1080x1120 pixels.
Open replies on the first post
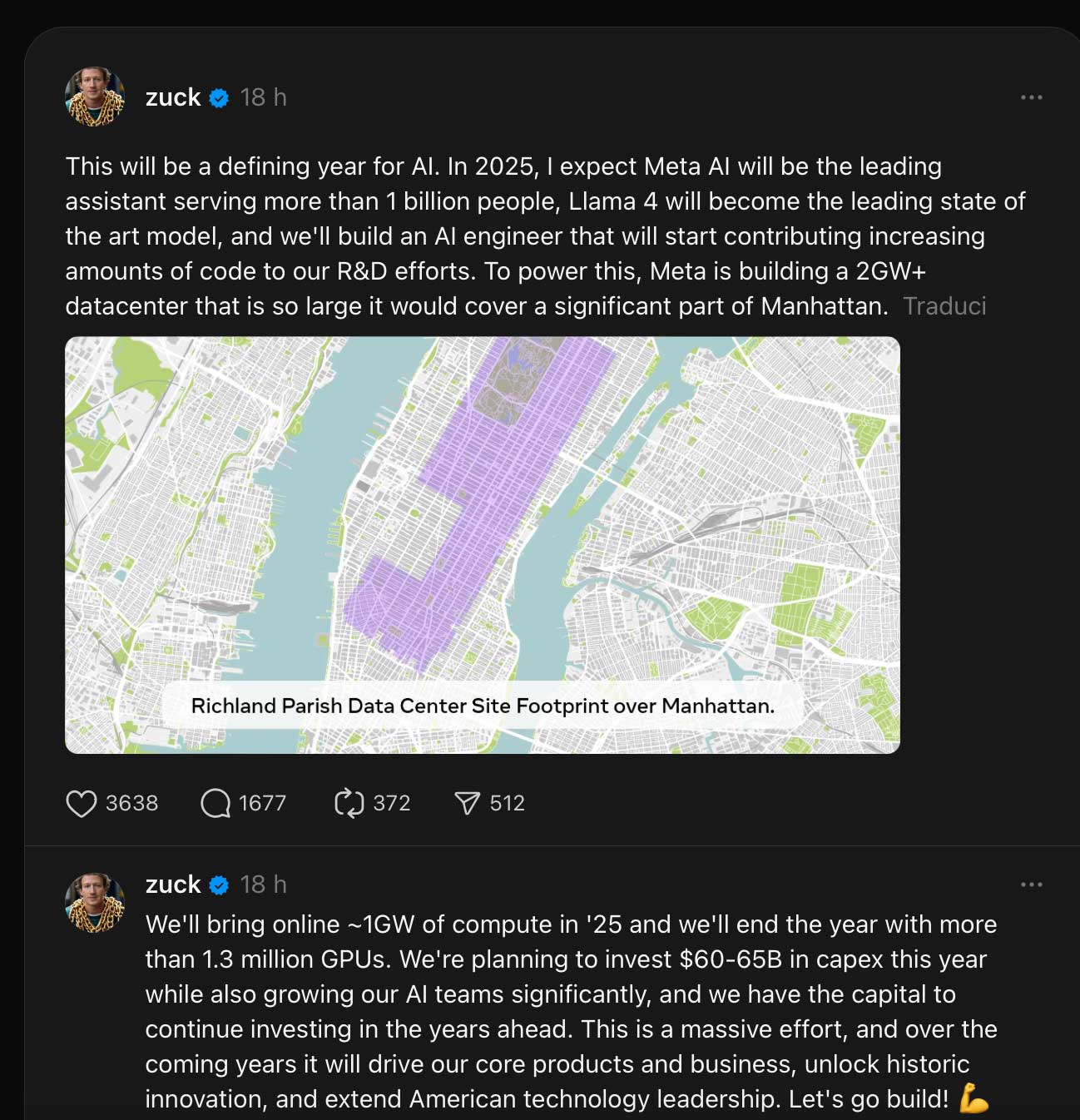(216, 804)
